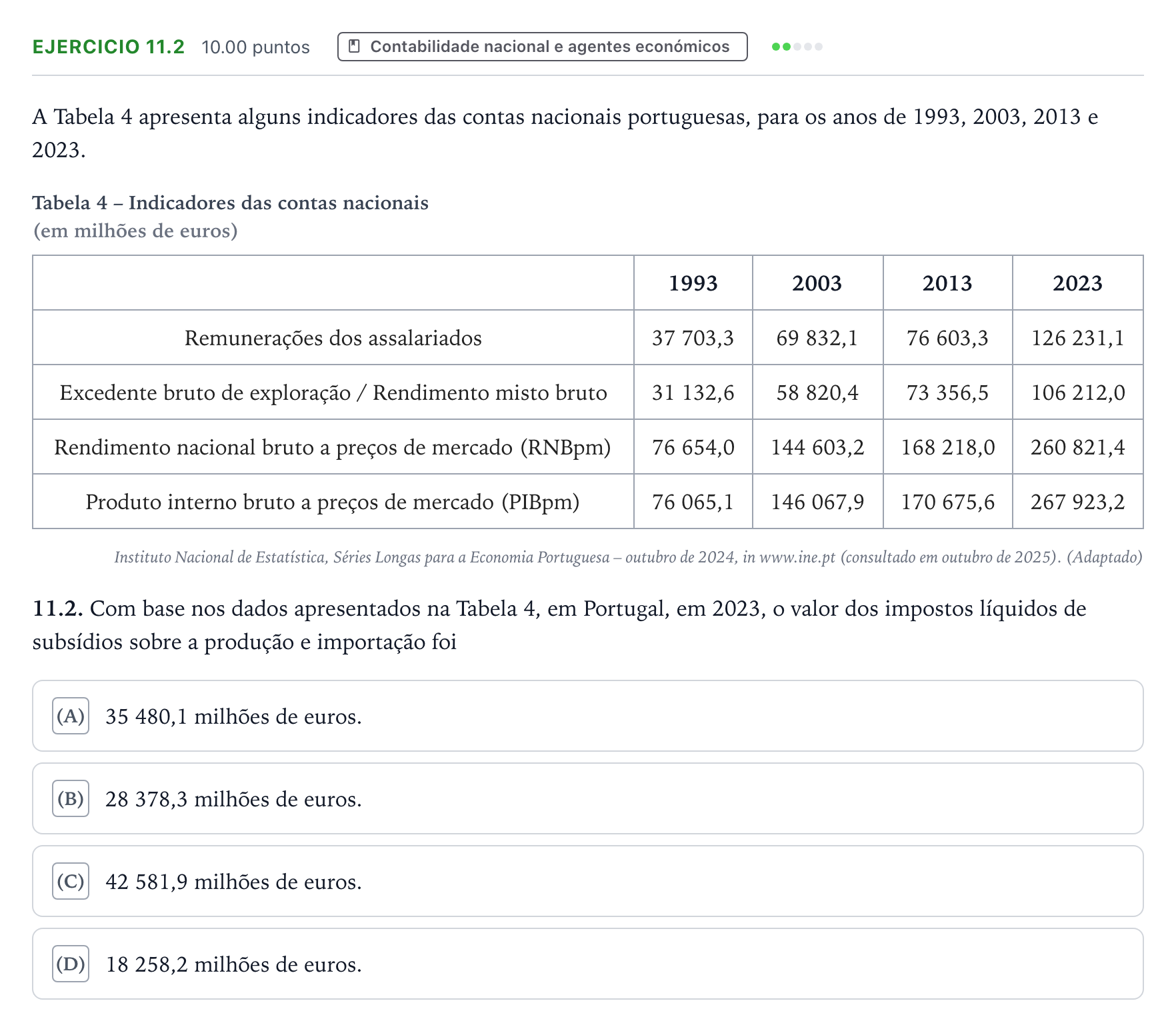Click the 10.00 puntos label
The width and height of the screenshot is (1176, 1033).
[256, 47]
